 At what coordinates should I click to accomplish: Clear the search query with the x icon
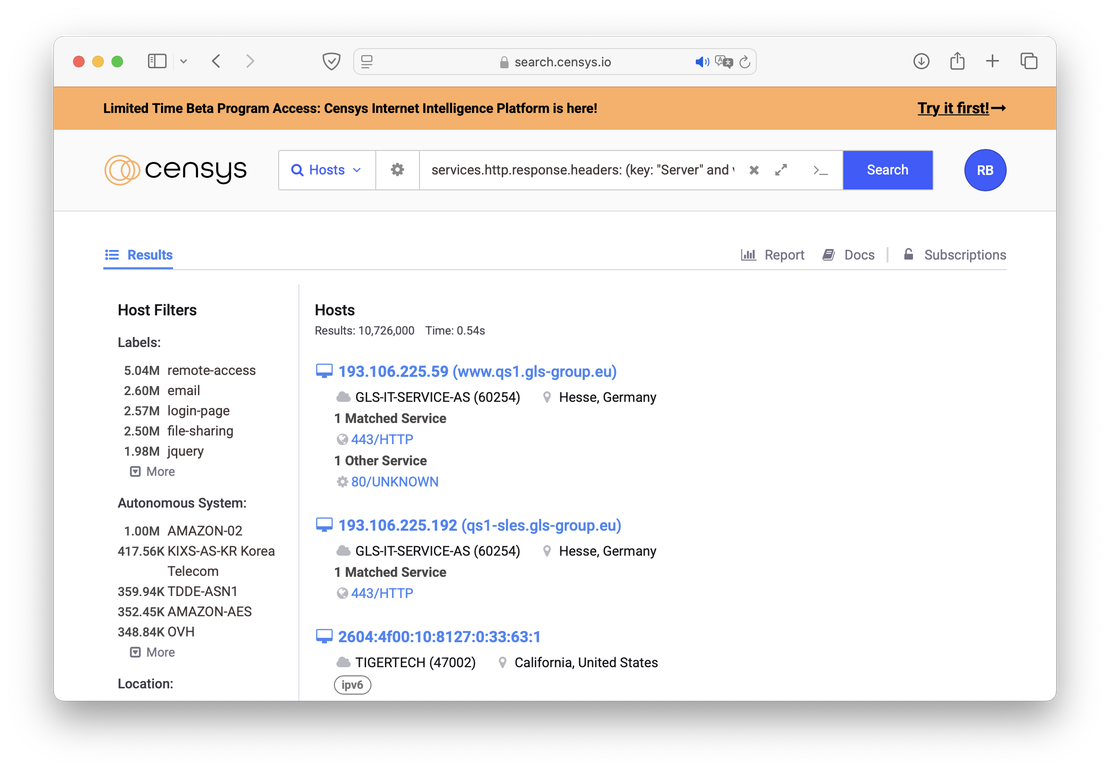coord(754,170)
